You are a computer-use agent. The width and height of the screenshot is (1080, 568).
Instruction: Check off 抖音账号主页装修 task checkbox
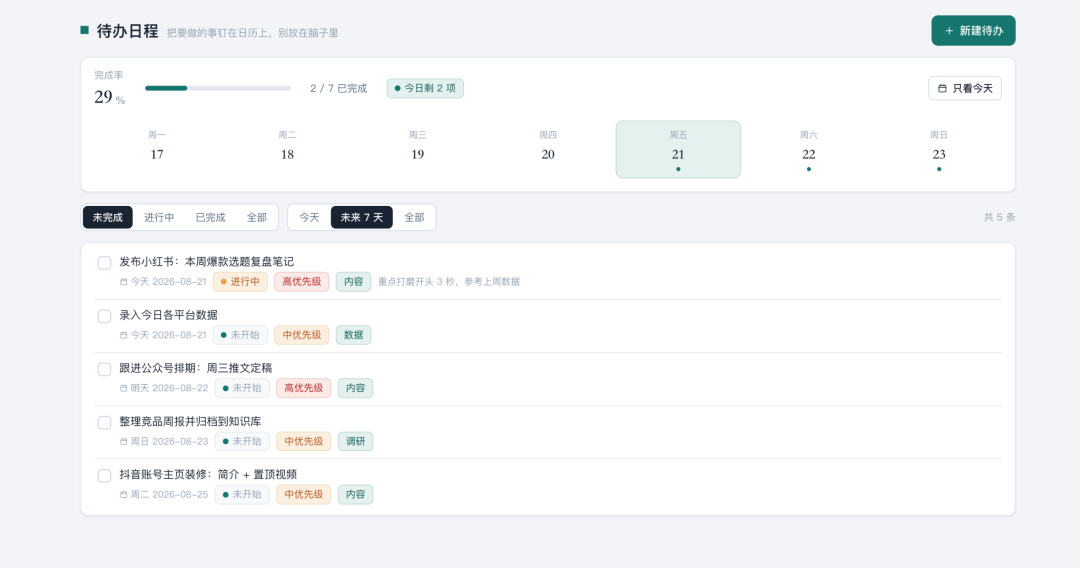pos(104,476)
